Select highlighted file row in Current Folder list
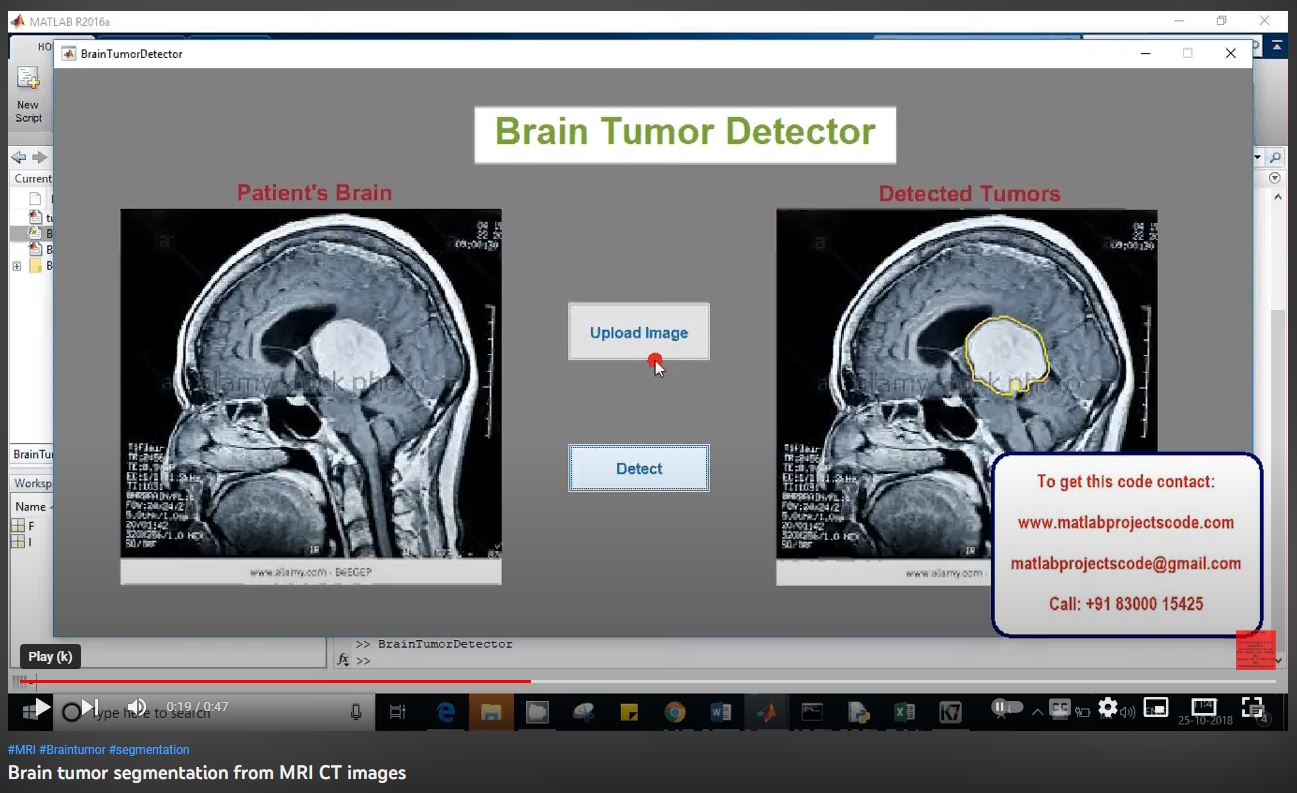1297x793 pixels. pos(32,233)
